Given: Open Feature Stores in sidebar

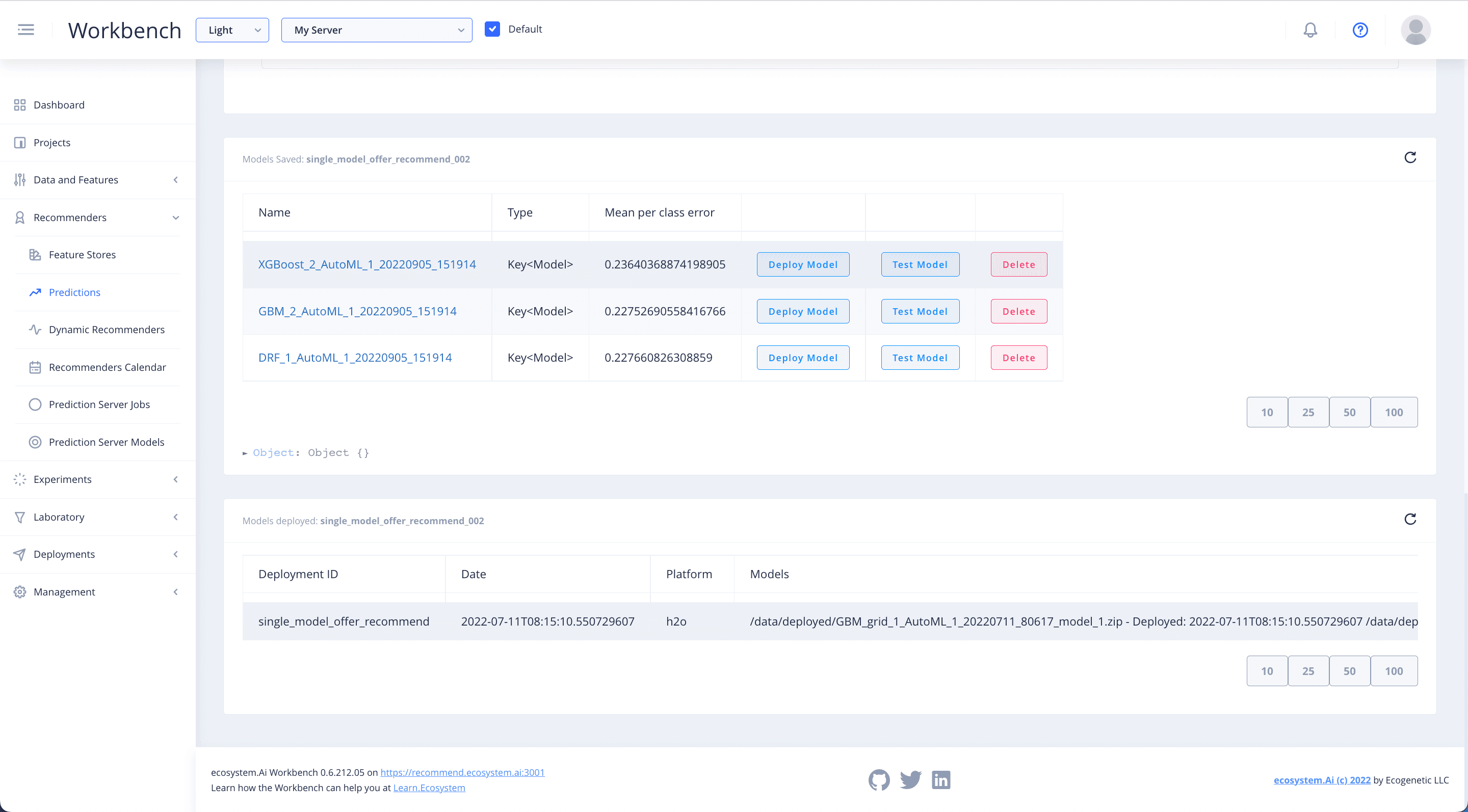Looking at the screenshot, I should pyautogui.click(x=82, y=255).
